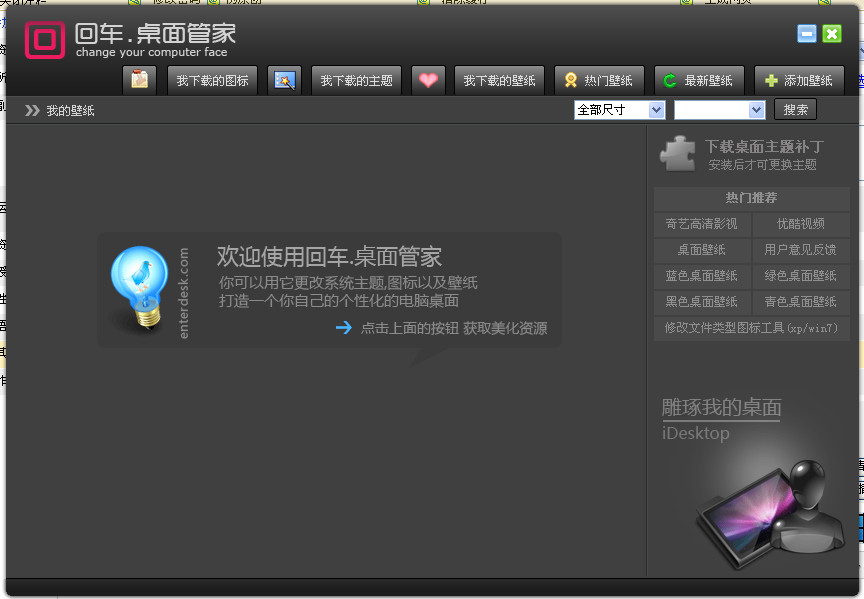
Task: Click the gold medal icon for 热门壁纸
Action: click(x=568, y=80)
